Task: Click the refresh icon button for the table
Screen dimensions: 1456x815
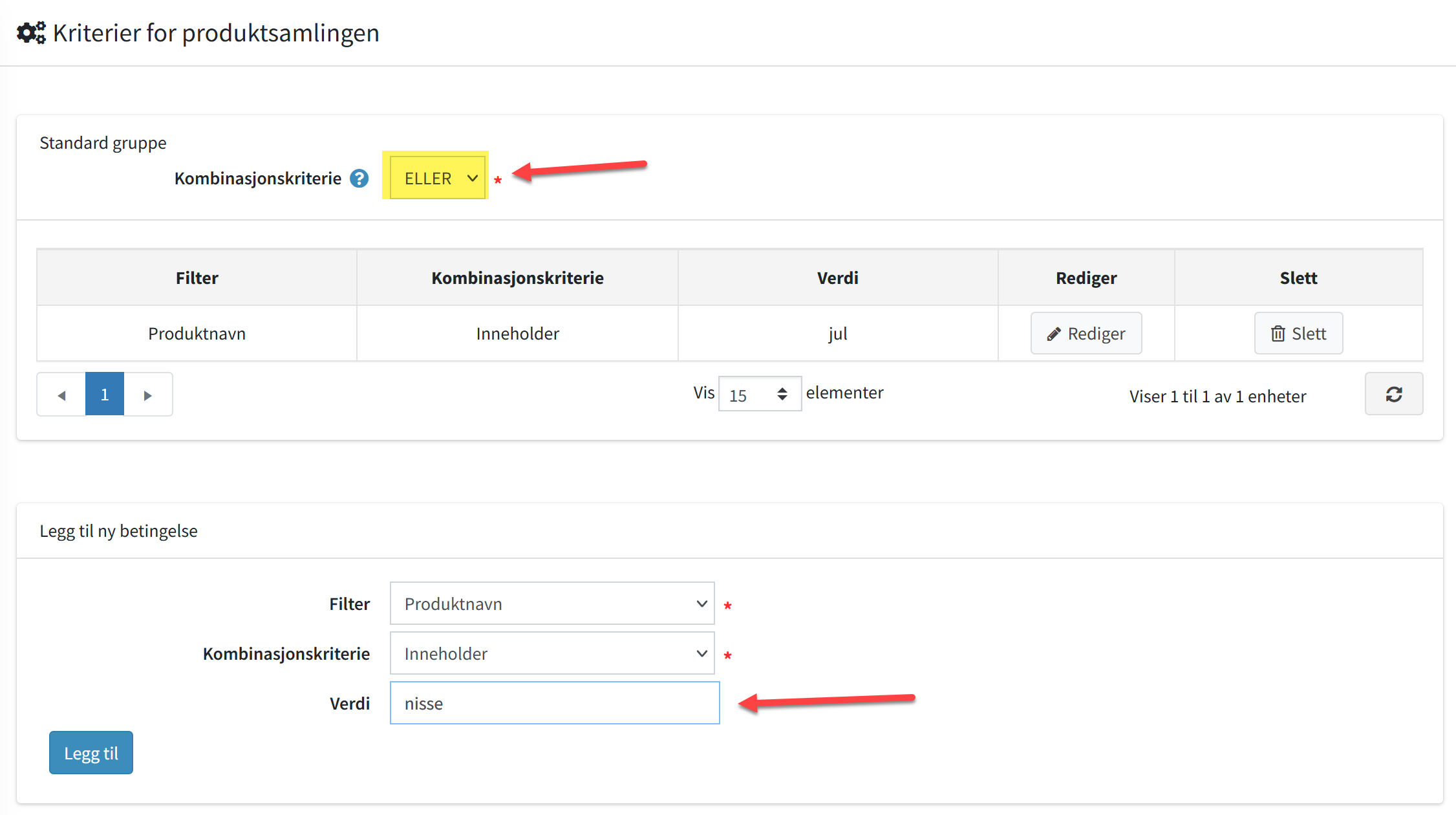Action: coord(1393,394)
